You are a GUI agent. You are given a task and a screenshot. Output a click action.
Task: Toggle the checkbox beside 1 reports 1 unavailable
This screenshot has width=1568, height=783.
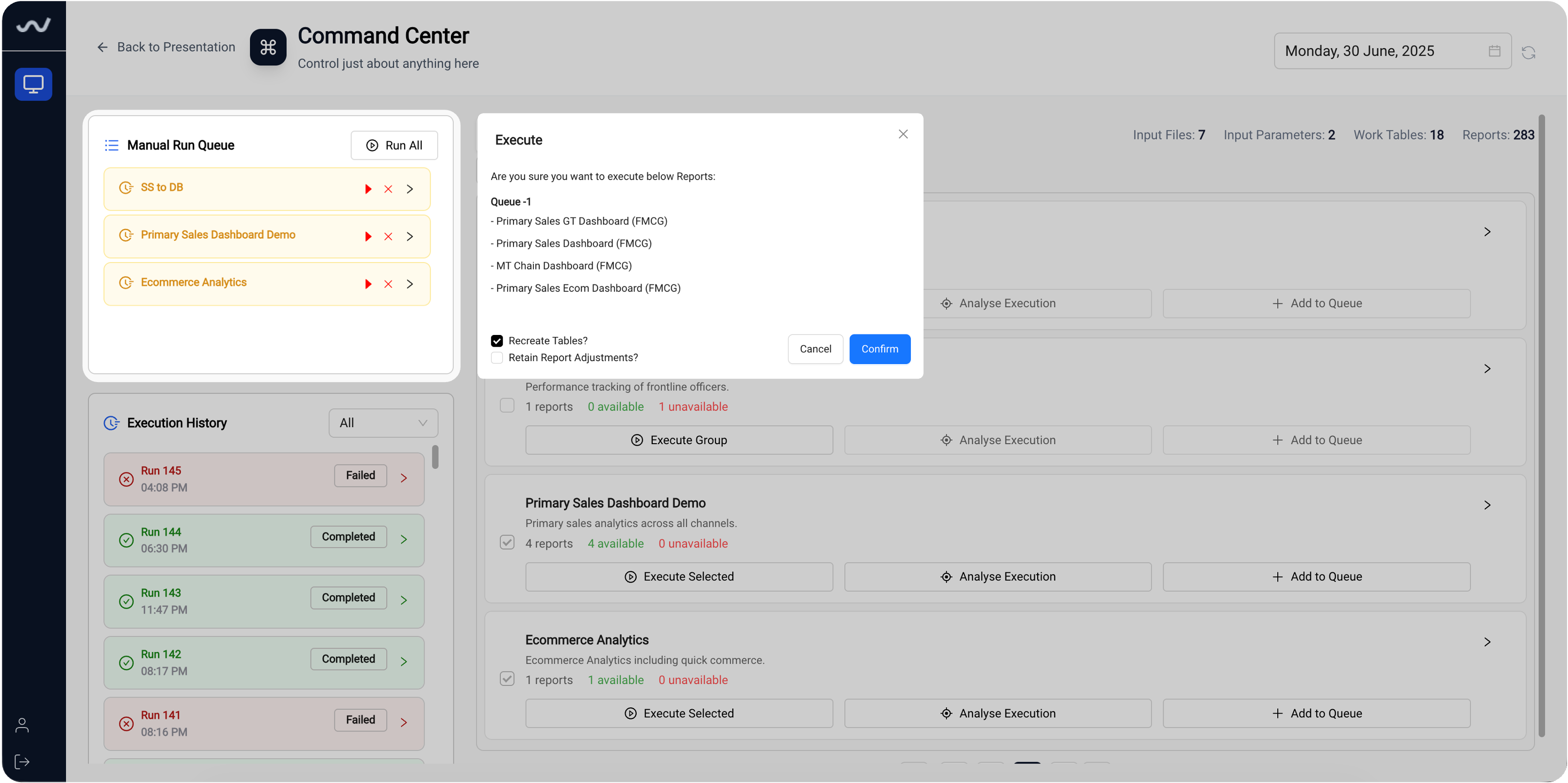point(507,405)
